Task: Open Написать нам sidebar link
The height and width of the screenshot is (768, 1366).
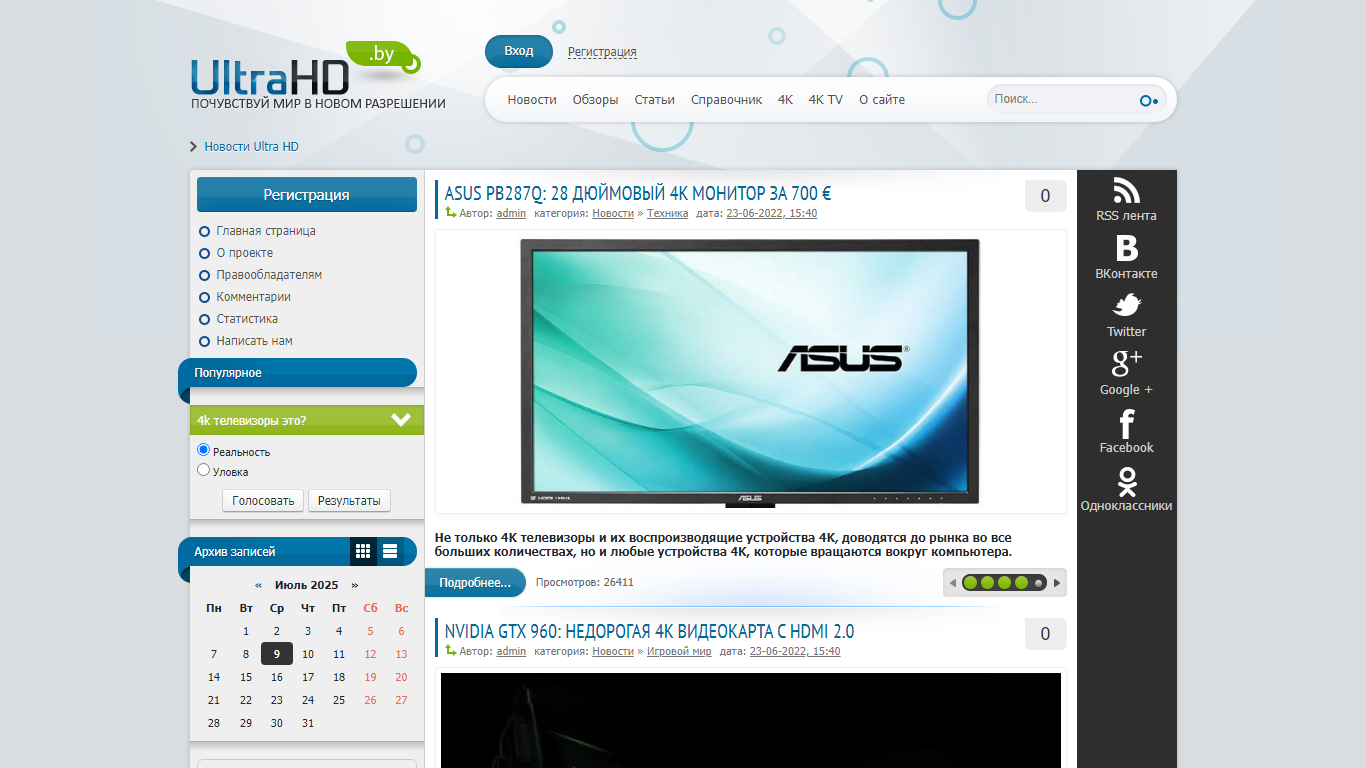Action: pyautogui.click(x=254, y=341)
